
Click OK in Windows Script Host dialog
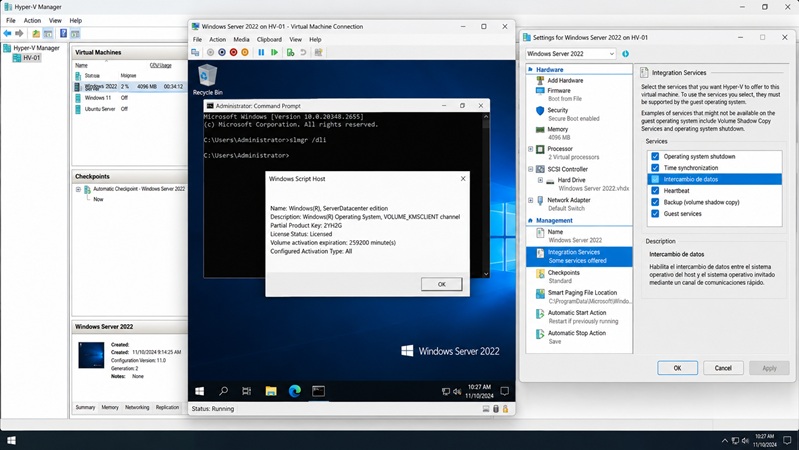(x=442, y=284)
